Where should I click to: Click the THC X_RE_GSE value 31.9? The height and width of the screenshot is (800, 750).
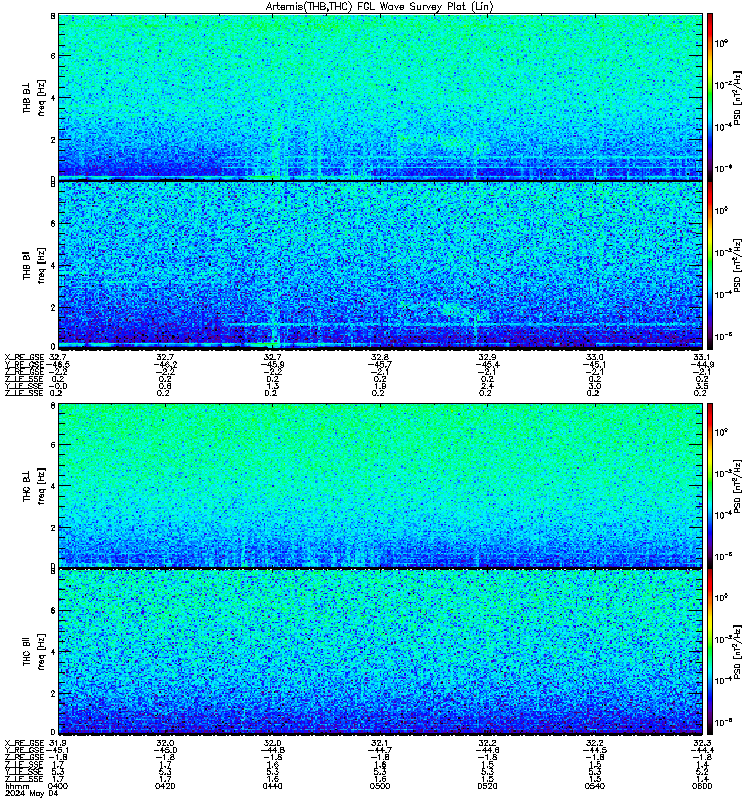[58, 743]
